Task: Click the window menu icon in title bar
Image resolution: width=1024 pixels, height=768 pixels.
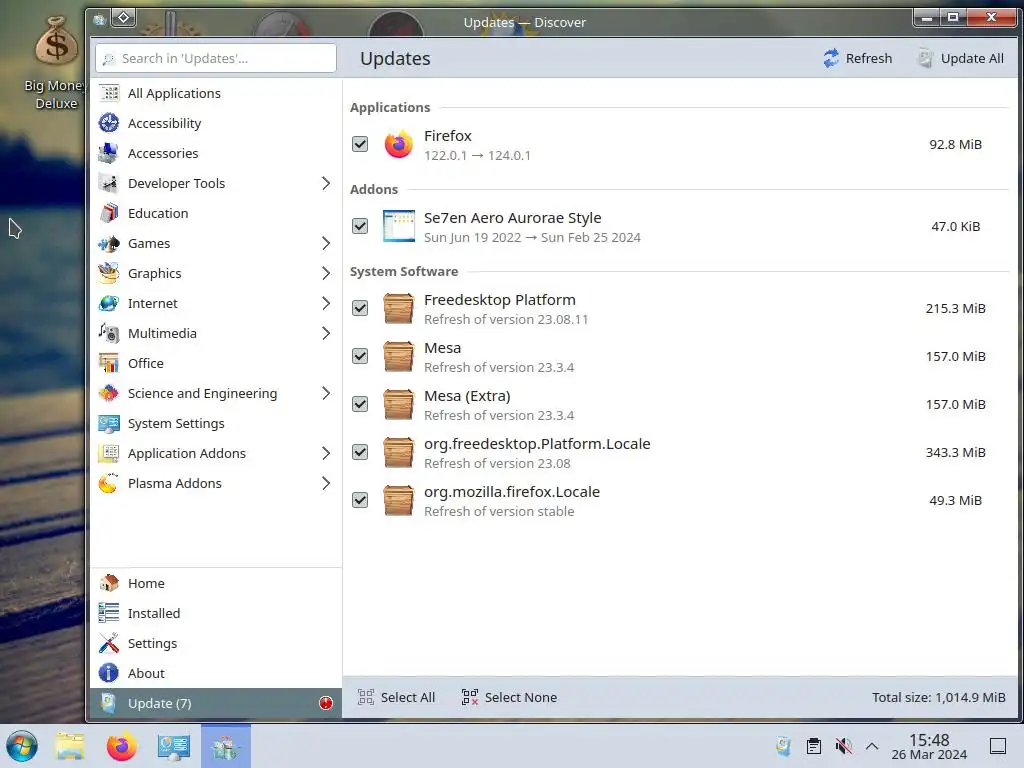Action: pos(99,20)
